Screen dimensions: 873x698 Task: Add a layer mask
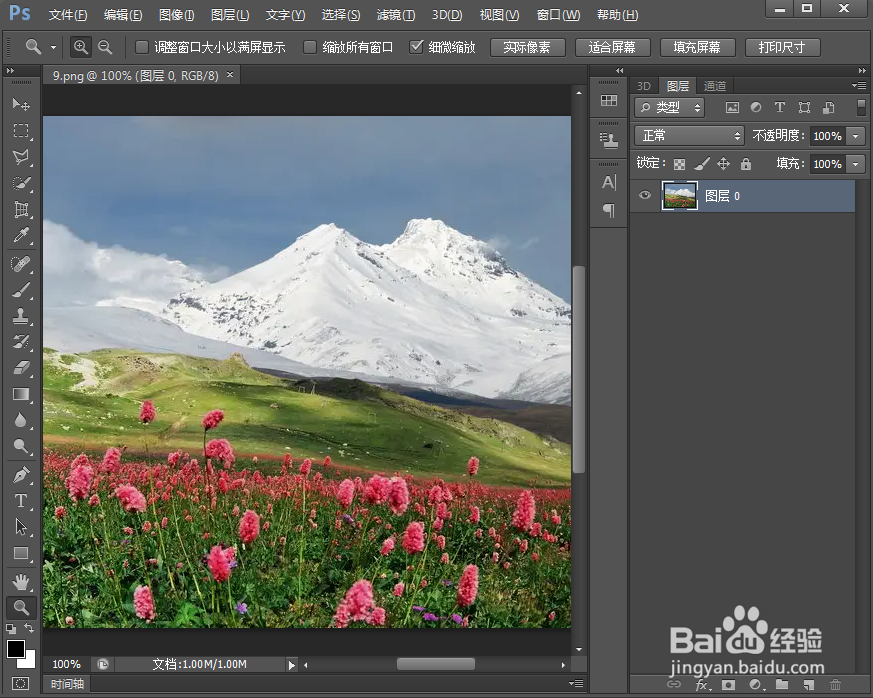pyautogui.click(x=729, y=685)
